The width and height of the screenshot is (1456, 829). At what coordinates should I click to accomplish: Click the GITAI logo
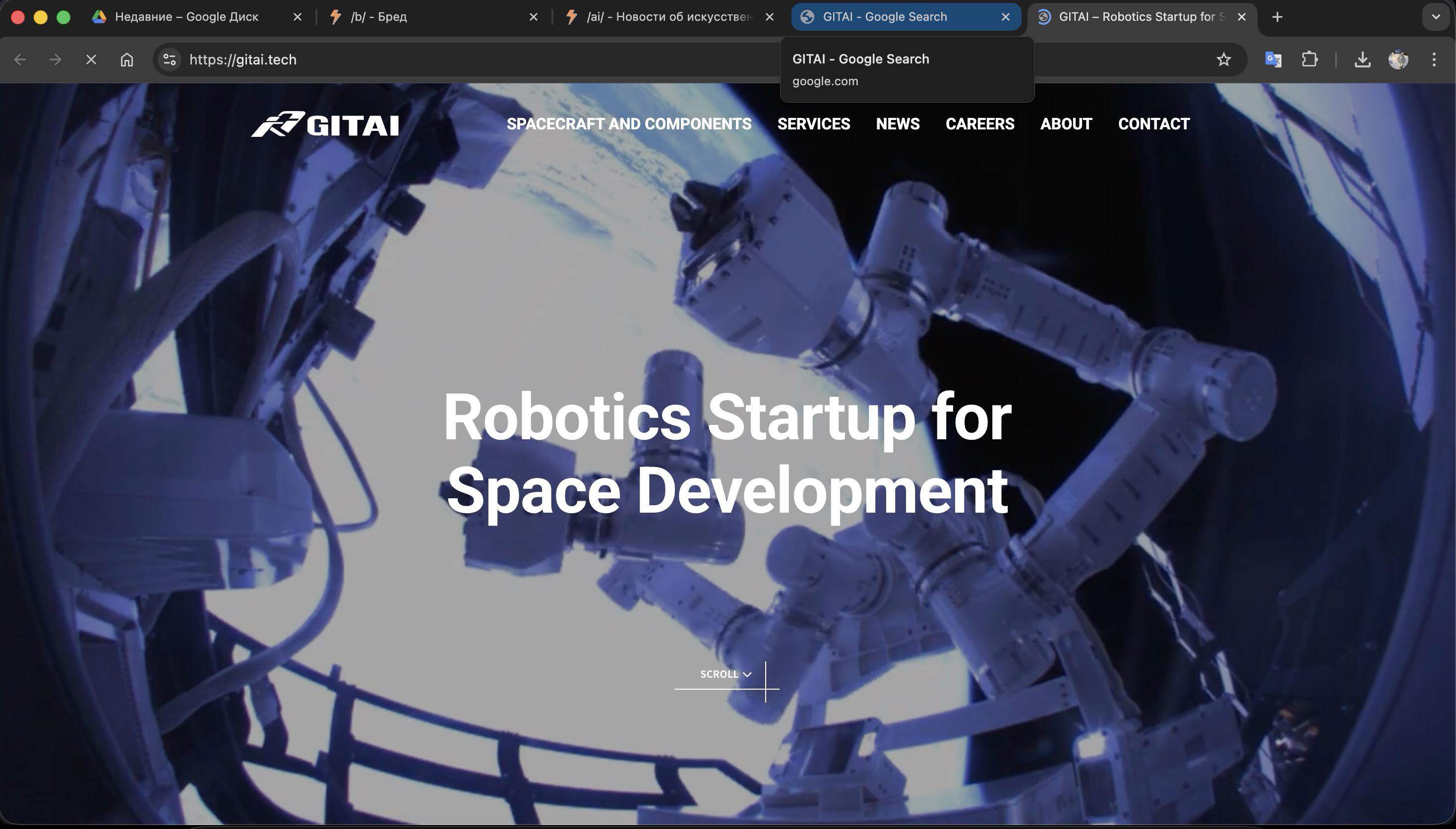[x=325, y=124]
